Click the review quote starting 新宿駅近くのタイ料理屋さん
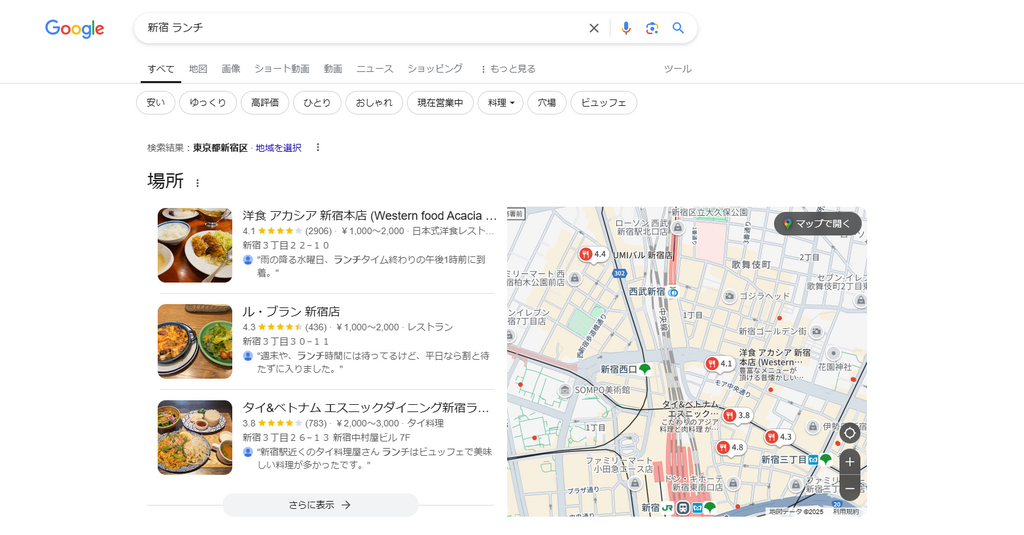Screen dimensions: 1024x535 tap(374, 458)
